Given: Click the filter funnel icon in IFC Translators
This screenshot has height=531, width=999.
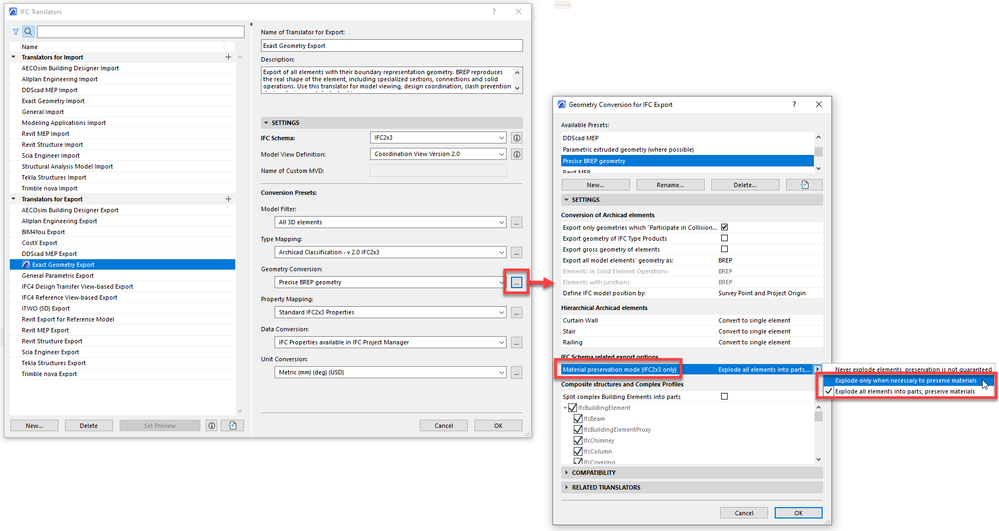Looking at the screenshot, I should tap(16, 31).
